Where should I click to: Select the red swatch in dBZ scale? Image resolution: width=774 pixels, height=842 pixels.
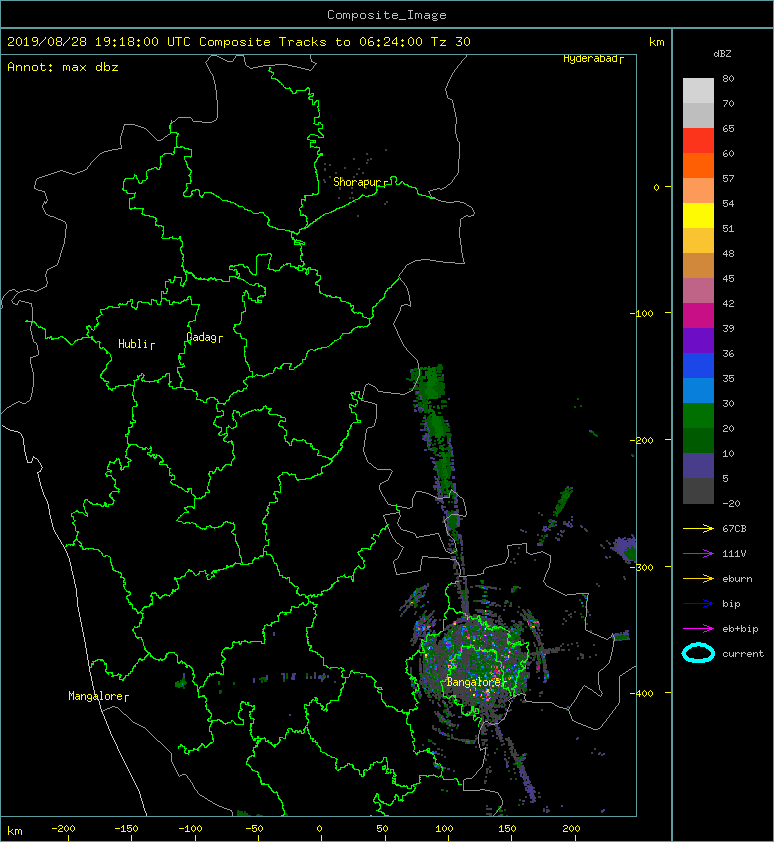click(x=698, y=141)
